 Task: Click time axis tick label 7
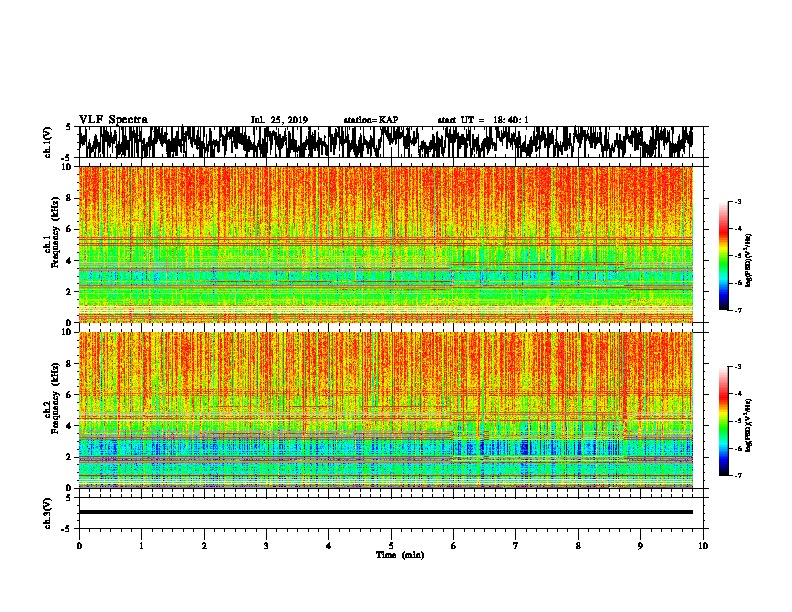pyautogui.click(x=516, y=546)
